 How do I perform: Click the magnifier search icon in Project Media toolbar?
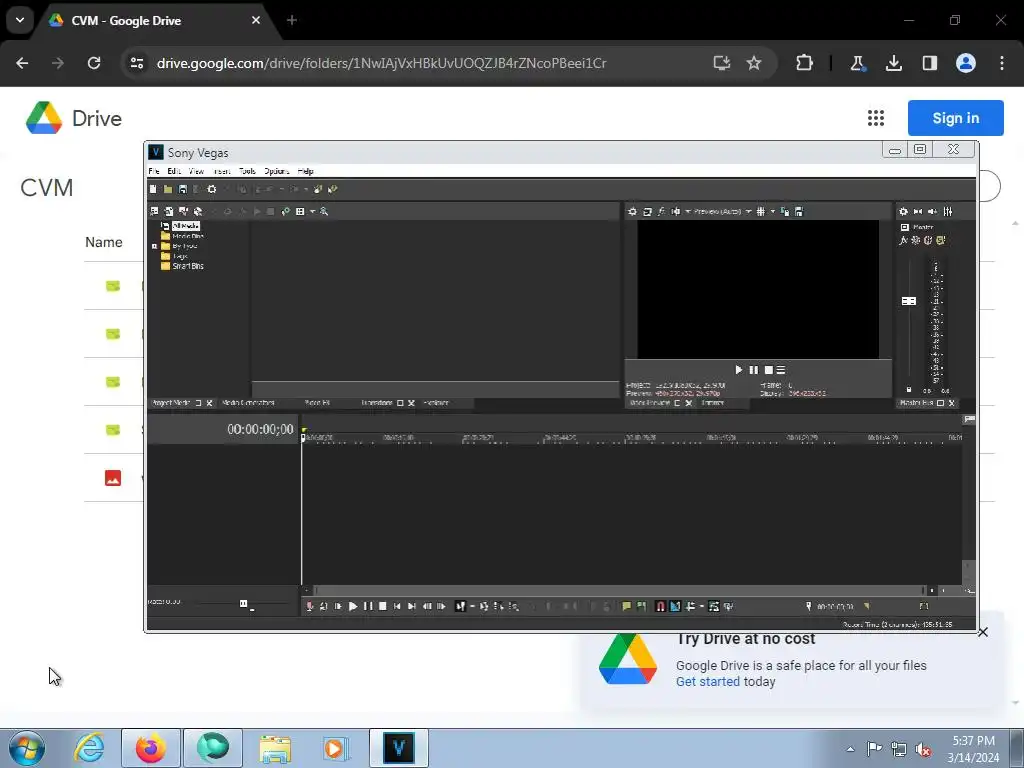324,212
